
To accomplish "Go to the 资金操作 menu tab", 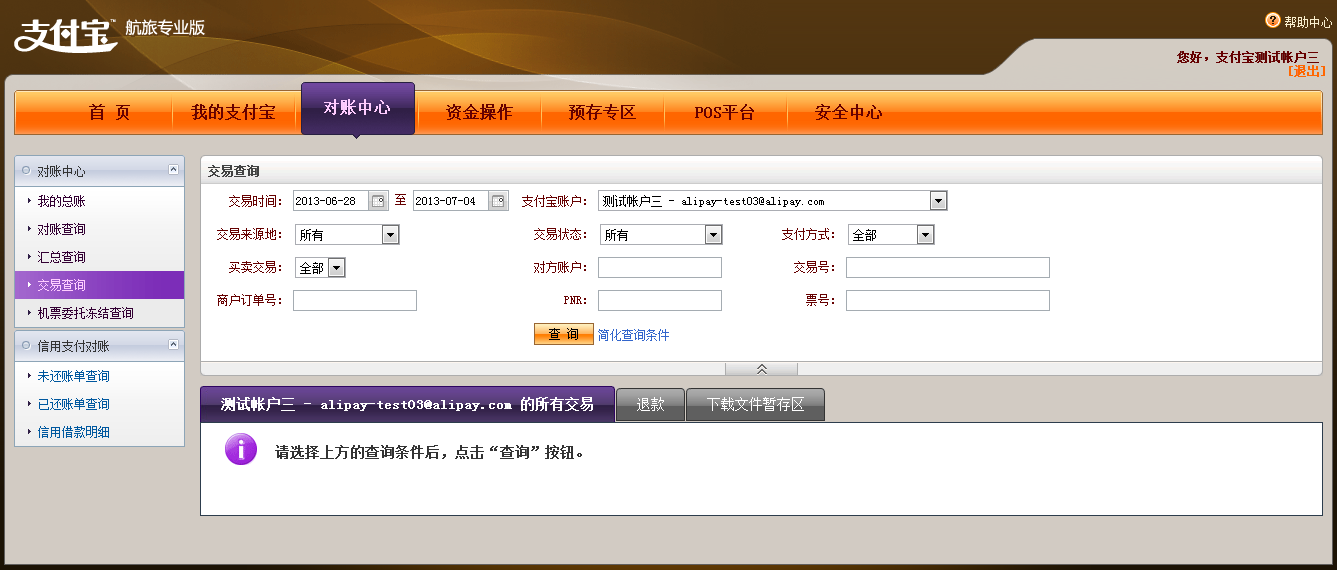I will [x=479, y=112].
